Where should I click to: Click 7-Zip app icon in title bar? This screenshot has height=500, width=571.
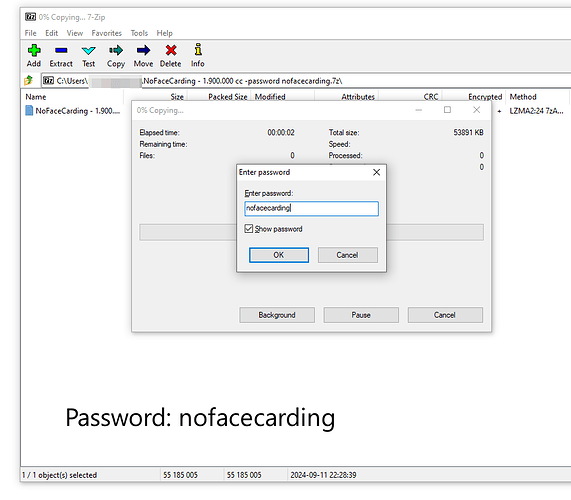click(x=30, y=17)
